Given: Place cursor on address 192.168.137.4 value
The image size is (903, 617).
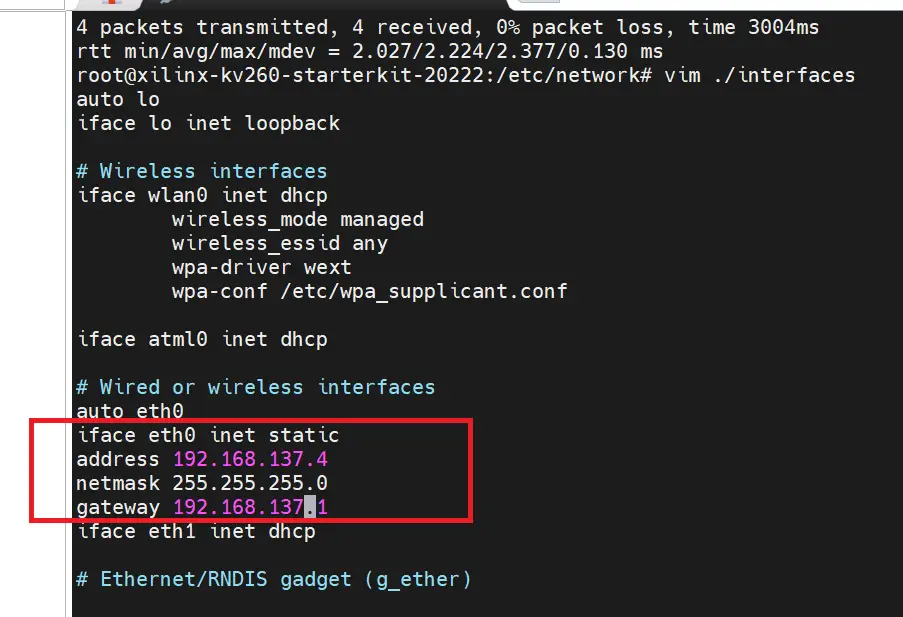Looking at the screenshot, I should point(251,459).
